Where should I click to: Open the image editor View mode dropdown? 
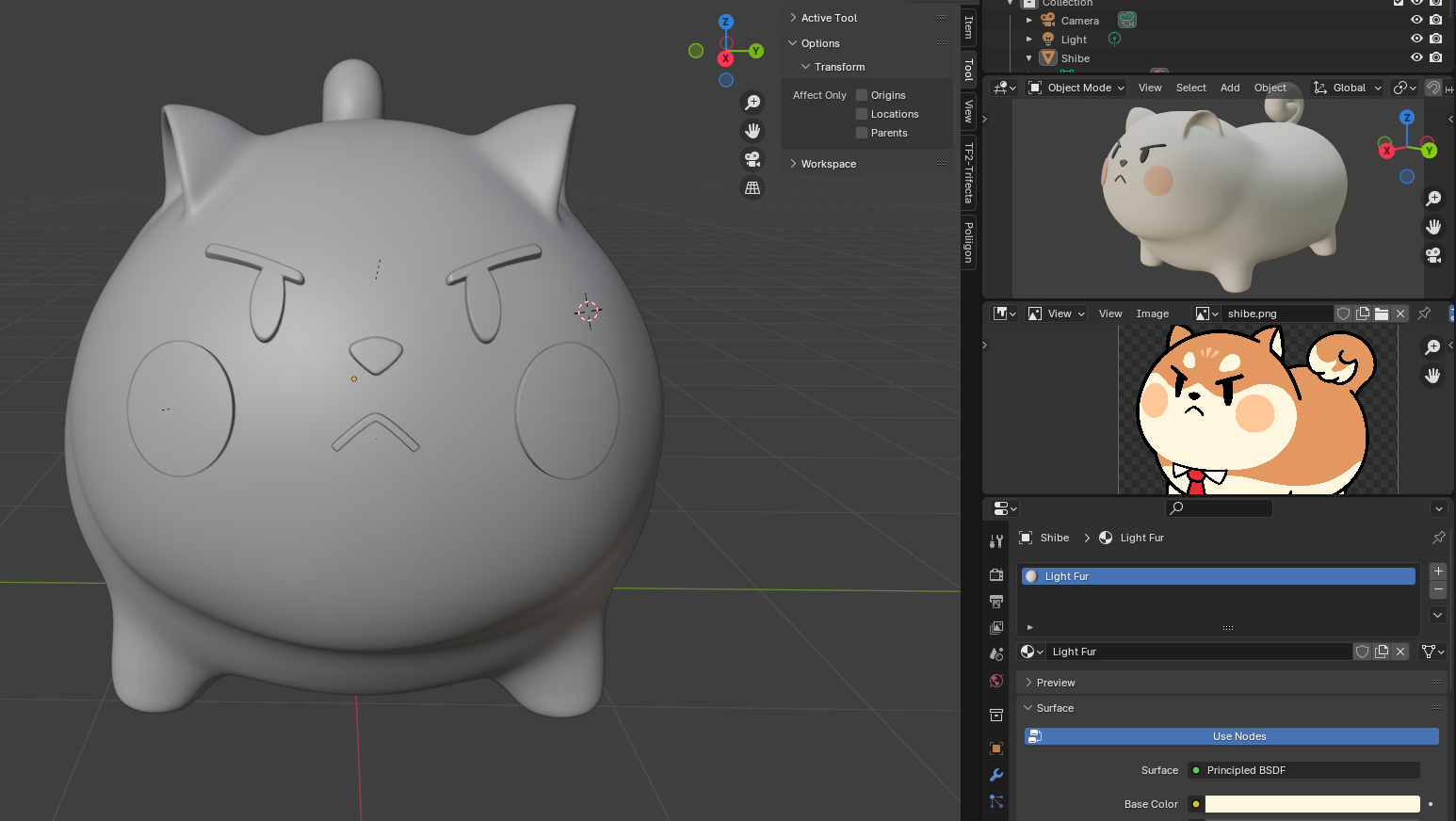[1057, 314]
